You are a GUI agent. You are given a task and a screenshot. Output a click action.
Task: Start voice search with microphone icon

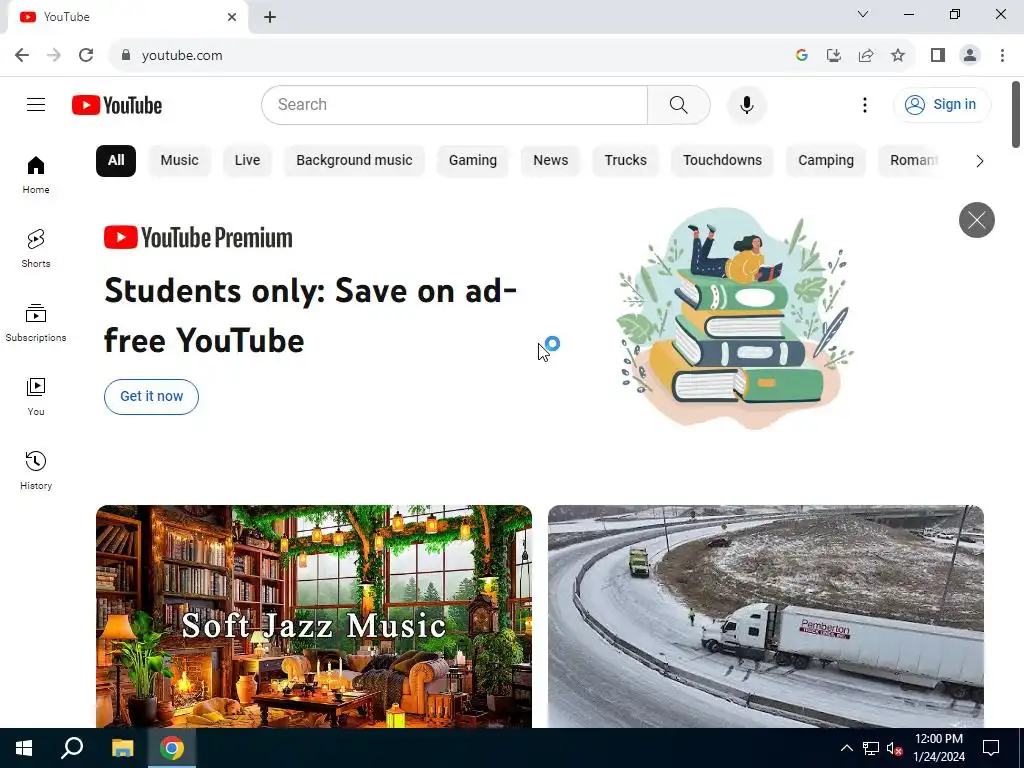[x=746, y=104]
